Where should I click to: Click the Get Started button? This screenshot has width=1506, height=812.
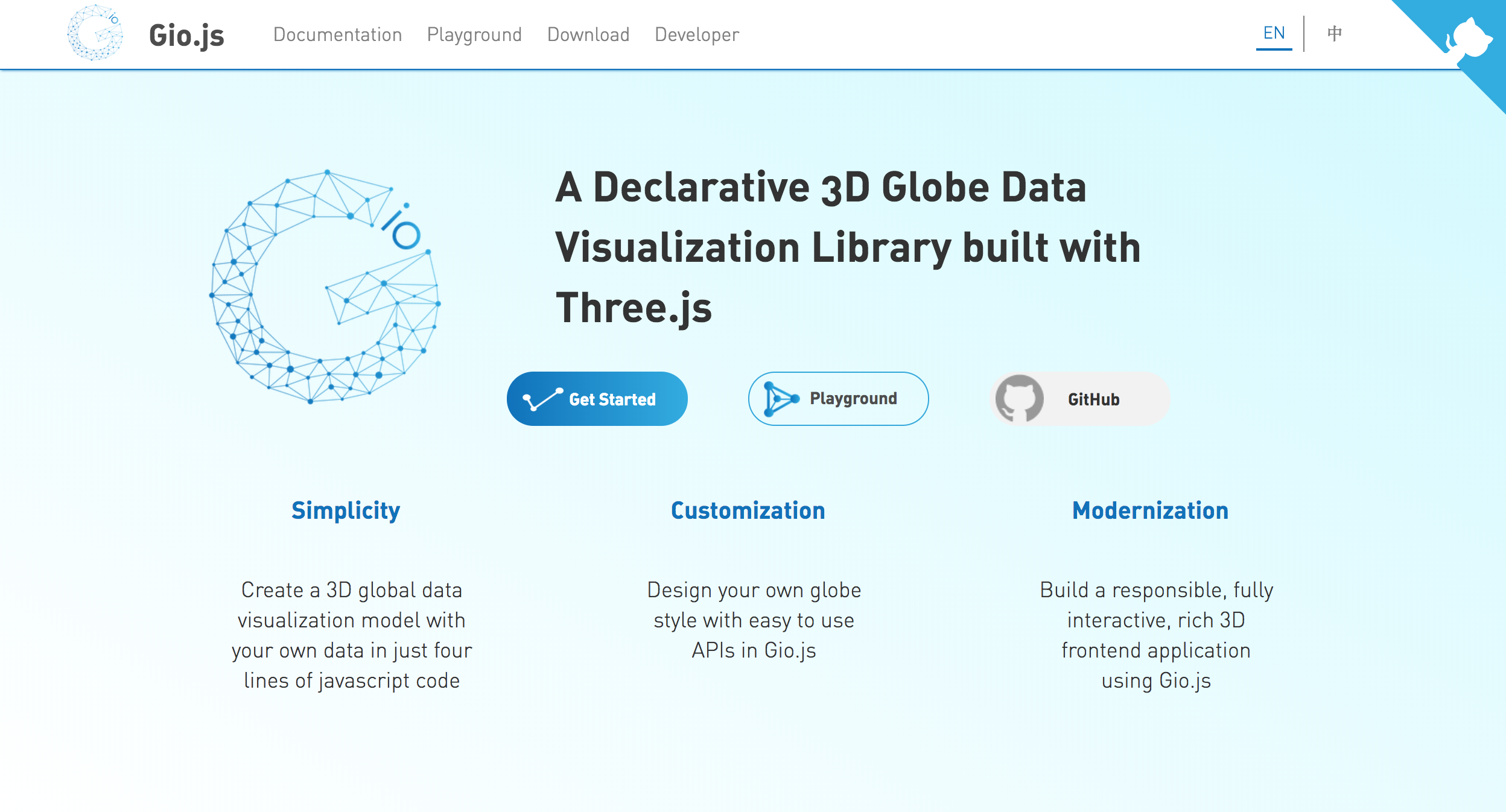597,398
